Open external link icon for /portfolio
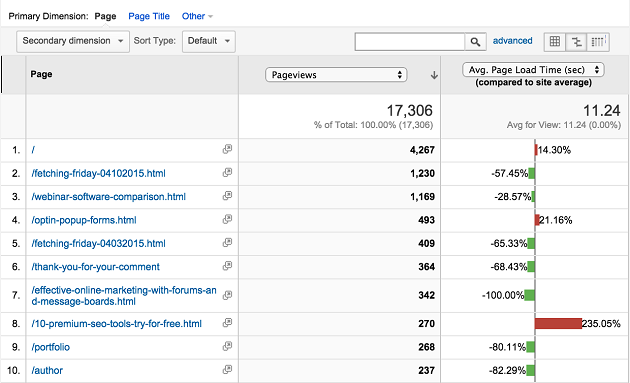The width and height of the screenshot is (630, 383). 227,346
